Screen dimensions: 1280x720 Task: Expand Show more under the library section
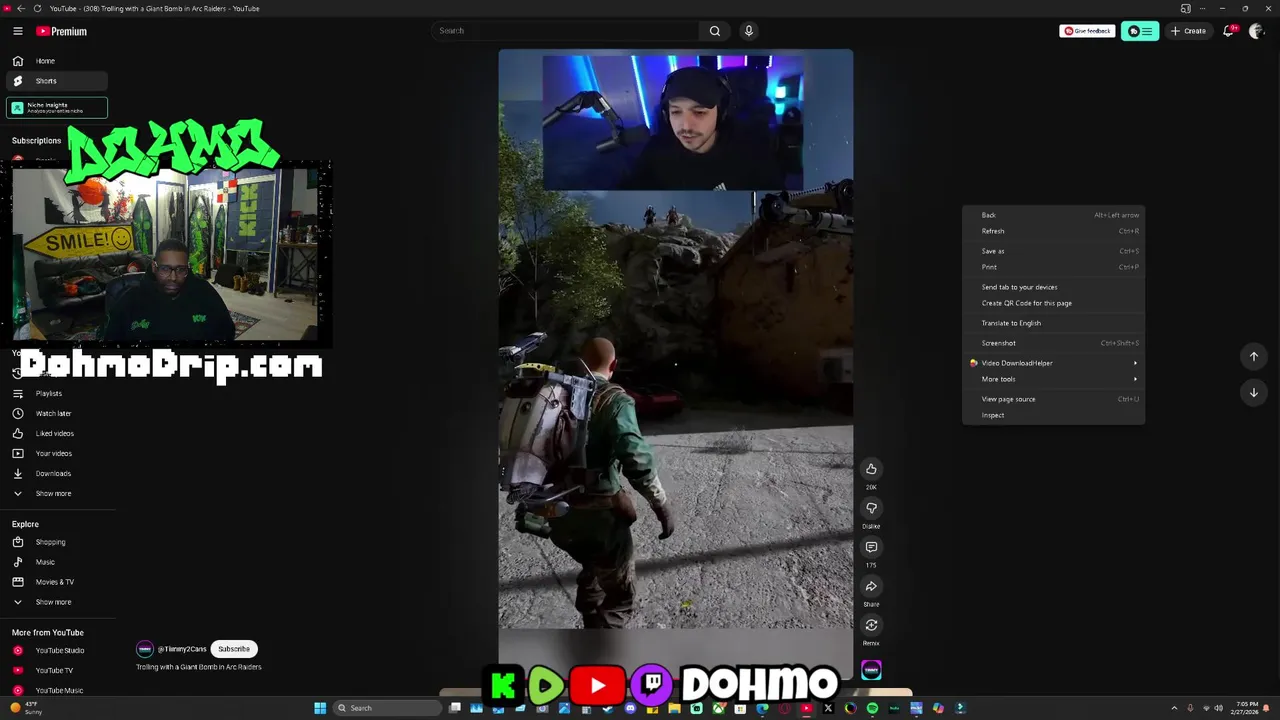tap(56, 493)
